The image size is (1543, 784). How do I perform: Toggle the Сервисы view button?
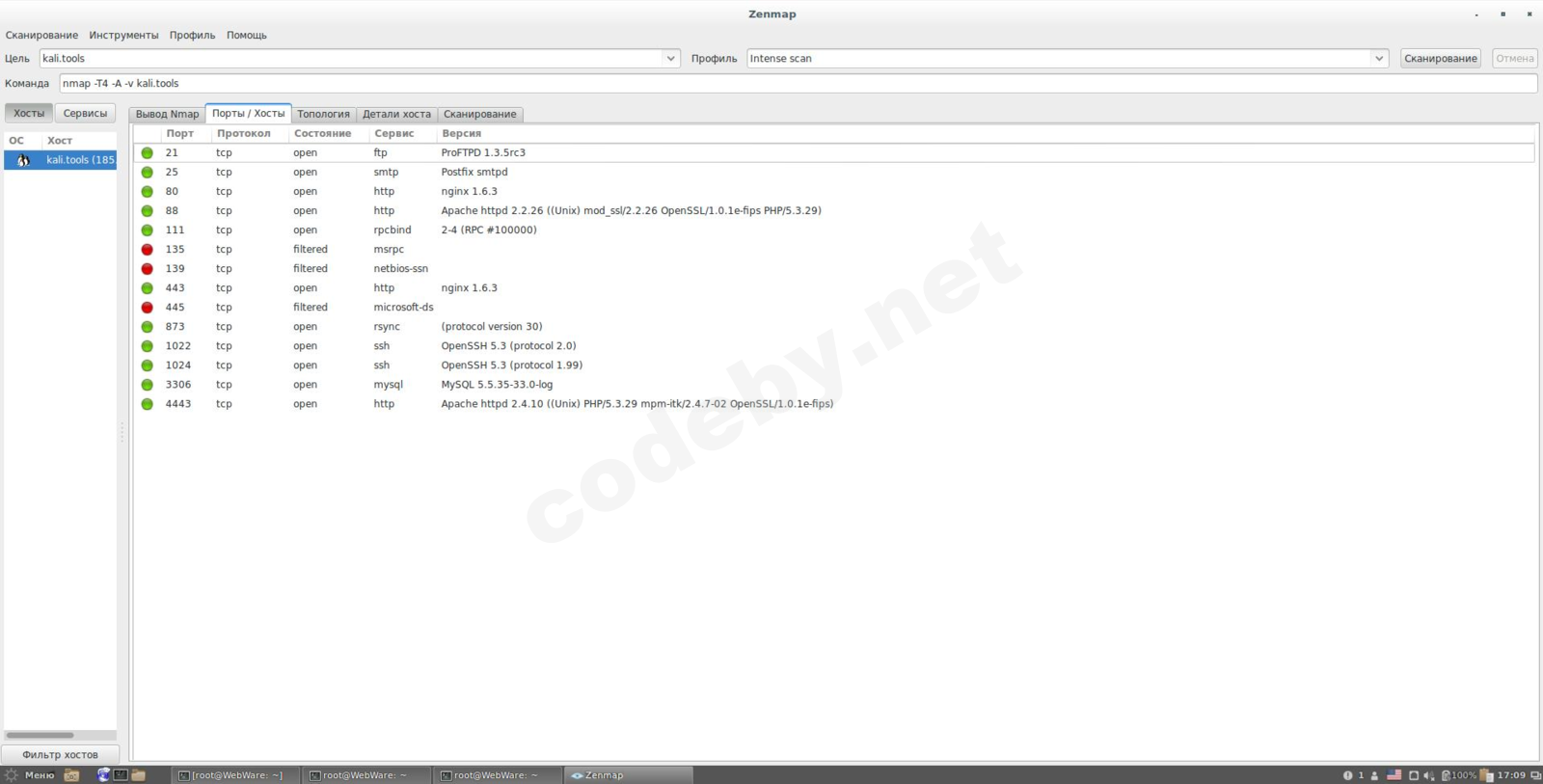(x=85, y=113)
